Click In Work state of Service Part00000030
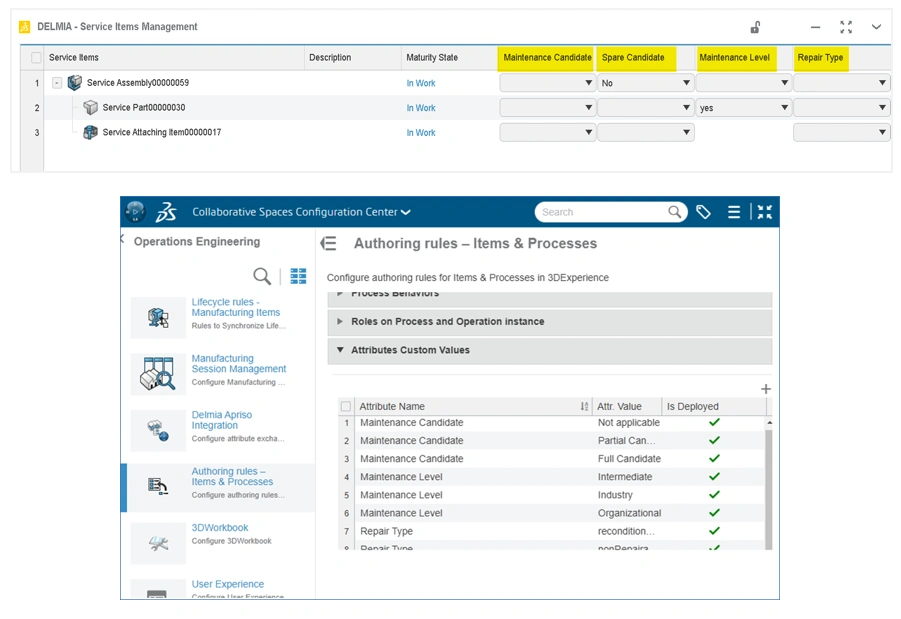Screen dimensions: 901x619 tap(421, 108)
